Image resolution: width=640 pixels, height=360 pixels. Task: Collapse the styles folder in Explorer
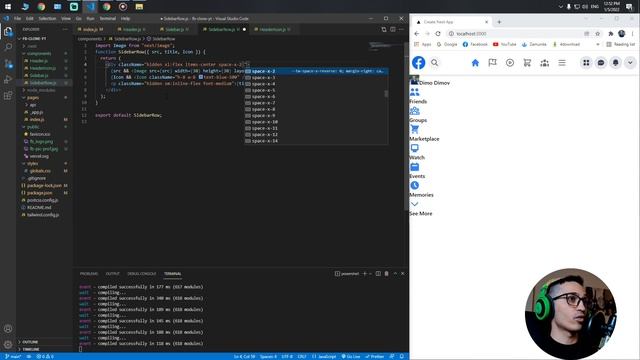pos(33,163)
